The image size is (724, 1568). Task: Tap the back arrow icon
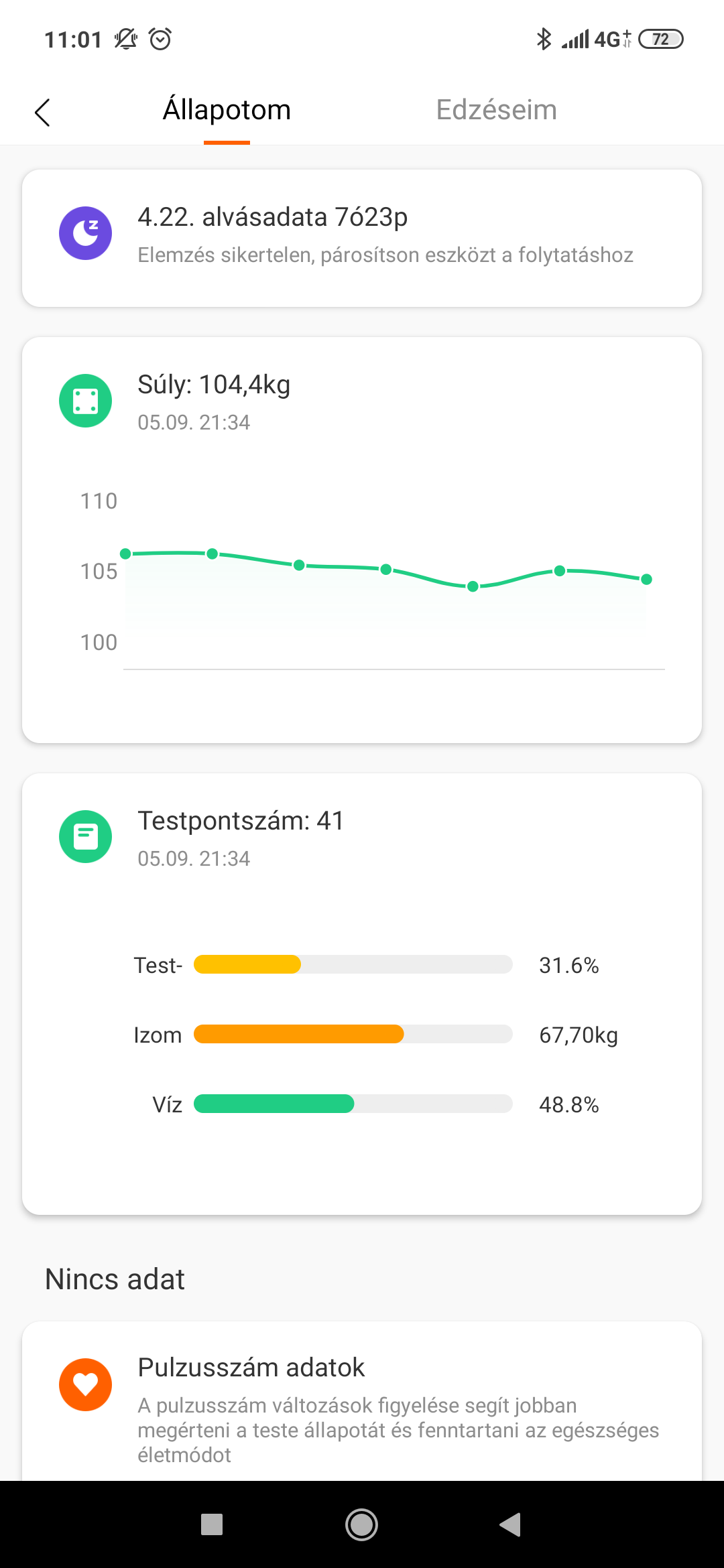(42, 112)
